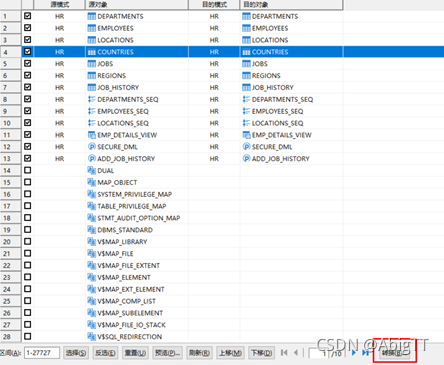Screen dimensions: 444x365
Task: Click destination schema HR in SECURE_DML row
Action: coord(214,147)
